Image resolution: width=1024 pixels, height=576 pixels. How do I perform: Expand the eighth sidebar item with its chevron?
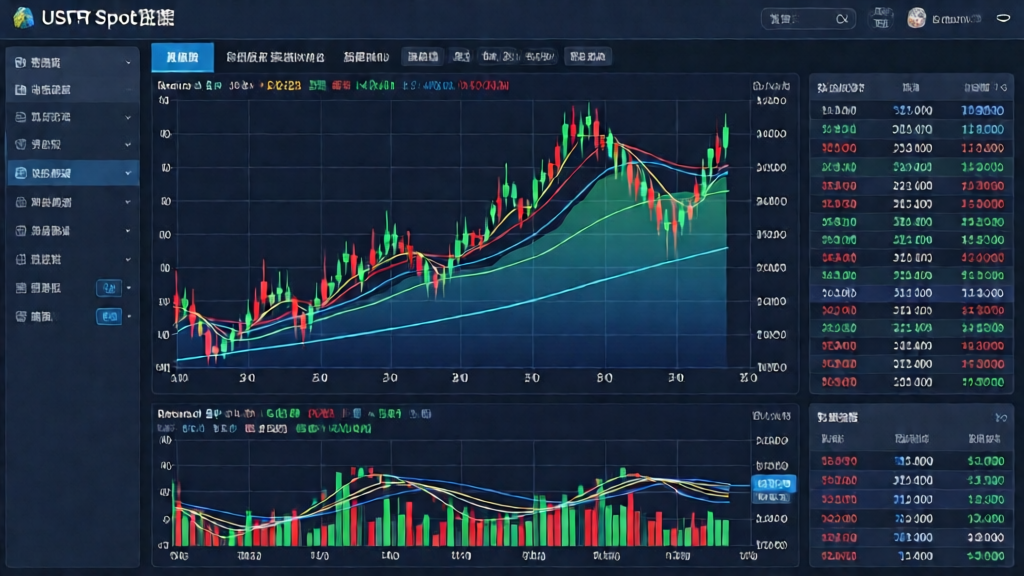point(128,259)
